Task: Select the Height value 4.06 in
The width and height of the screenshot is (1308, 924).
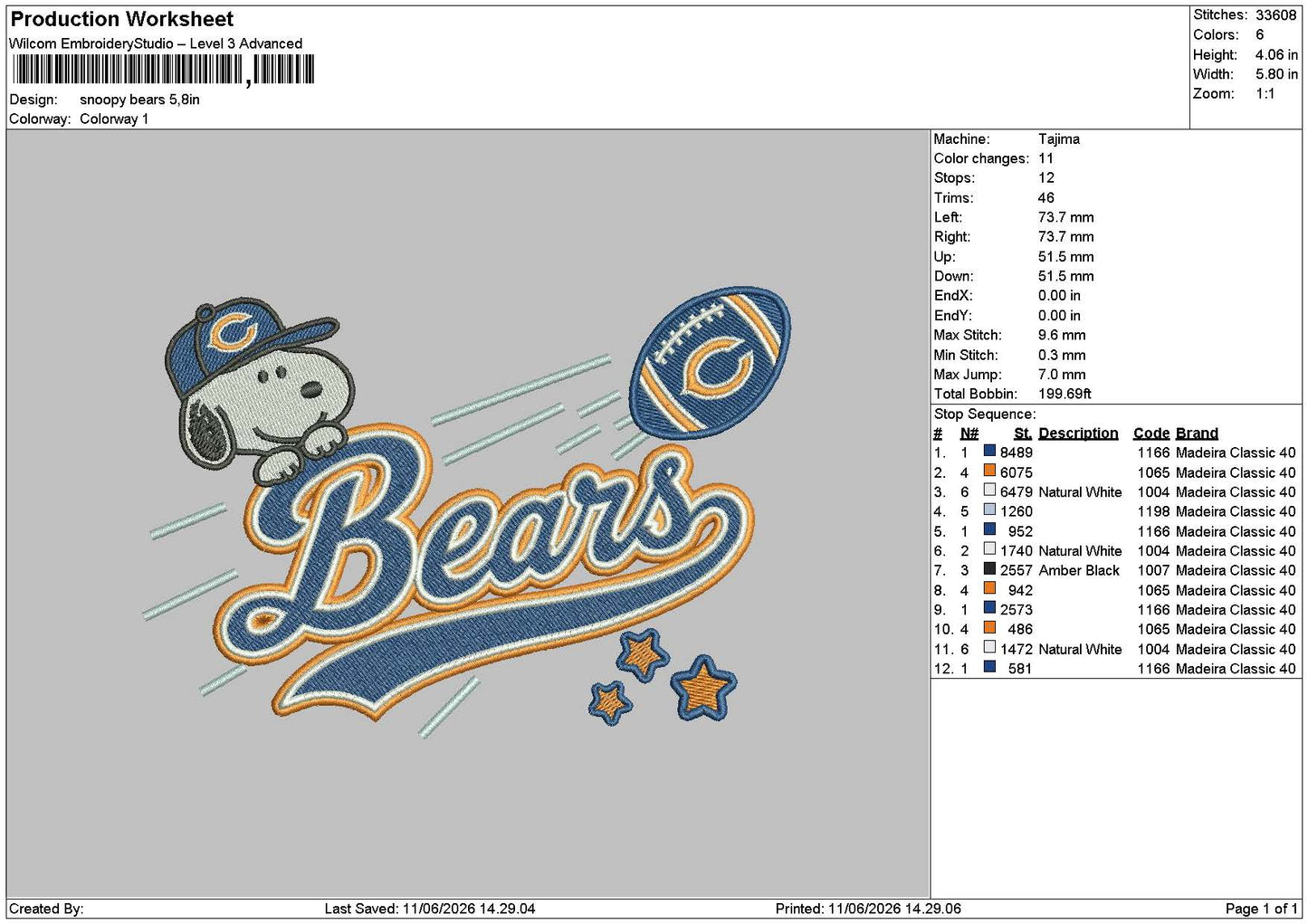Action: [x=1276, y=54]
